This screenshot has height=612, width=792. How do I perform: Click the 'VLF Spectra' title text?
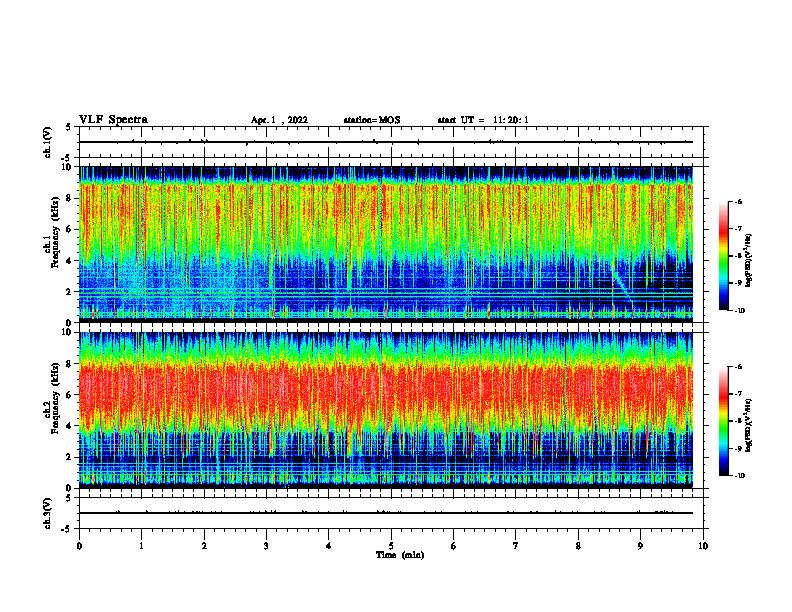point(113,120)
